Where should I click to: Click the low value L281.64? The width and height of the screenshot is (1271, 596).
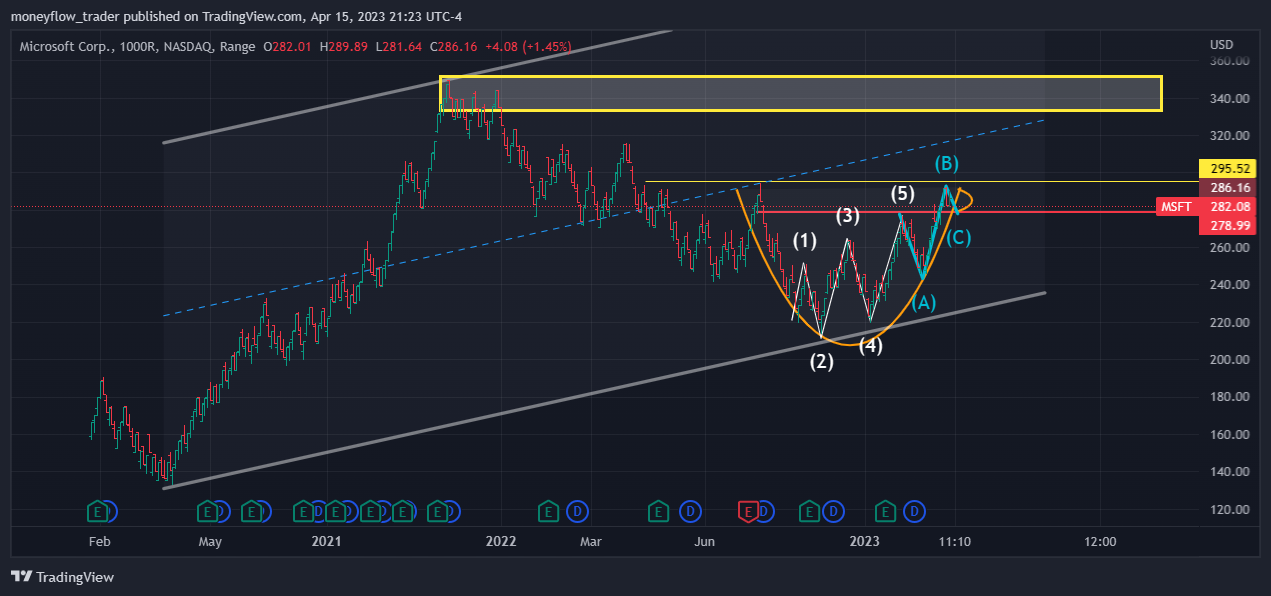[x=399, y=46]
